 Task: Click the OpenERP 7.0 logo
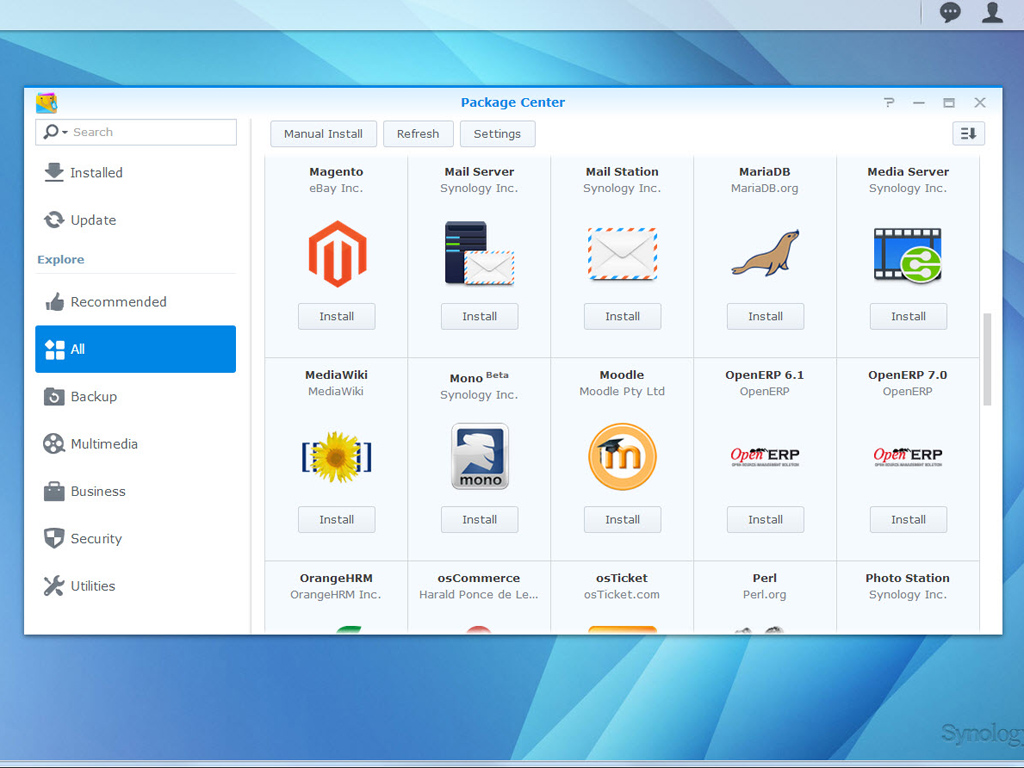(908, 456)
